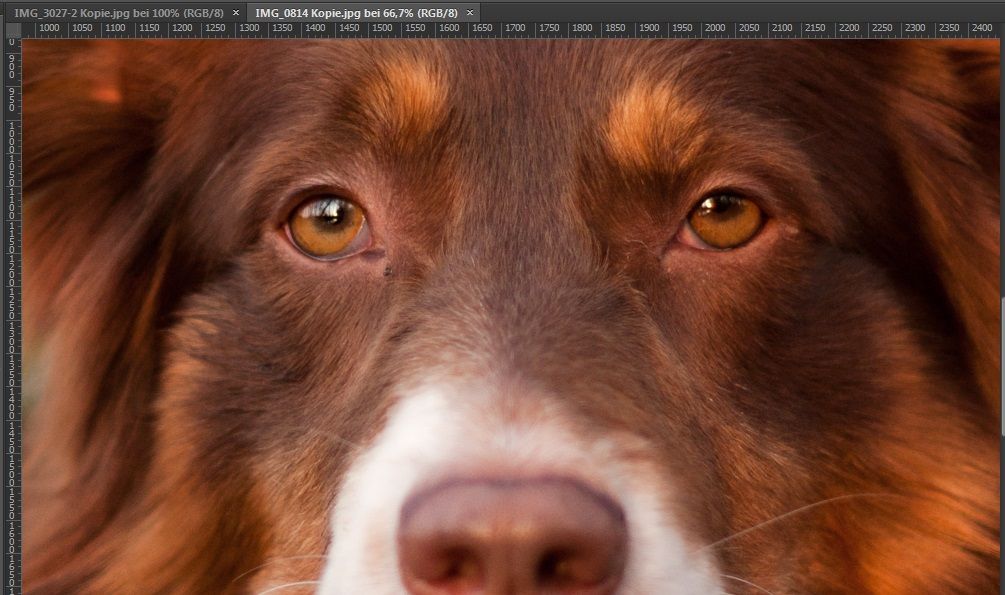Screen dimensions: 1005x595
Task: Close the IMG_3027-2 Kopie.jpg tab
Action: (236, 13)
